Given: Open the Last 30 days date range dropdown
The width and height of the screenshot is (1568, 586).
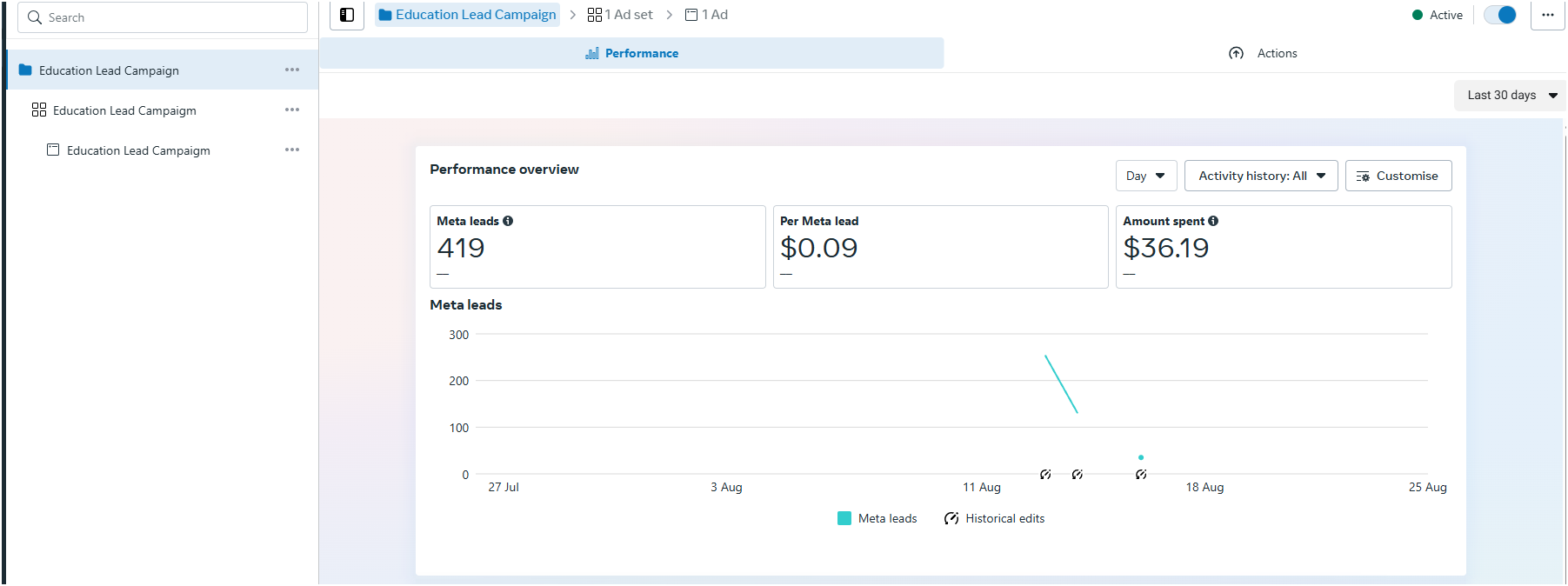Looking at the screenshot, I should click(1511, 95).
